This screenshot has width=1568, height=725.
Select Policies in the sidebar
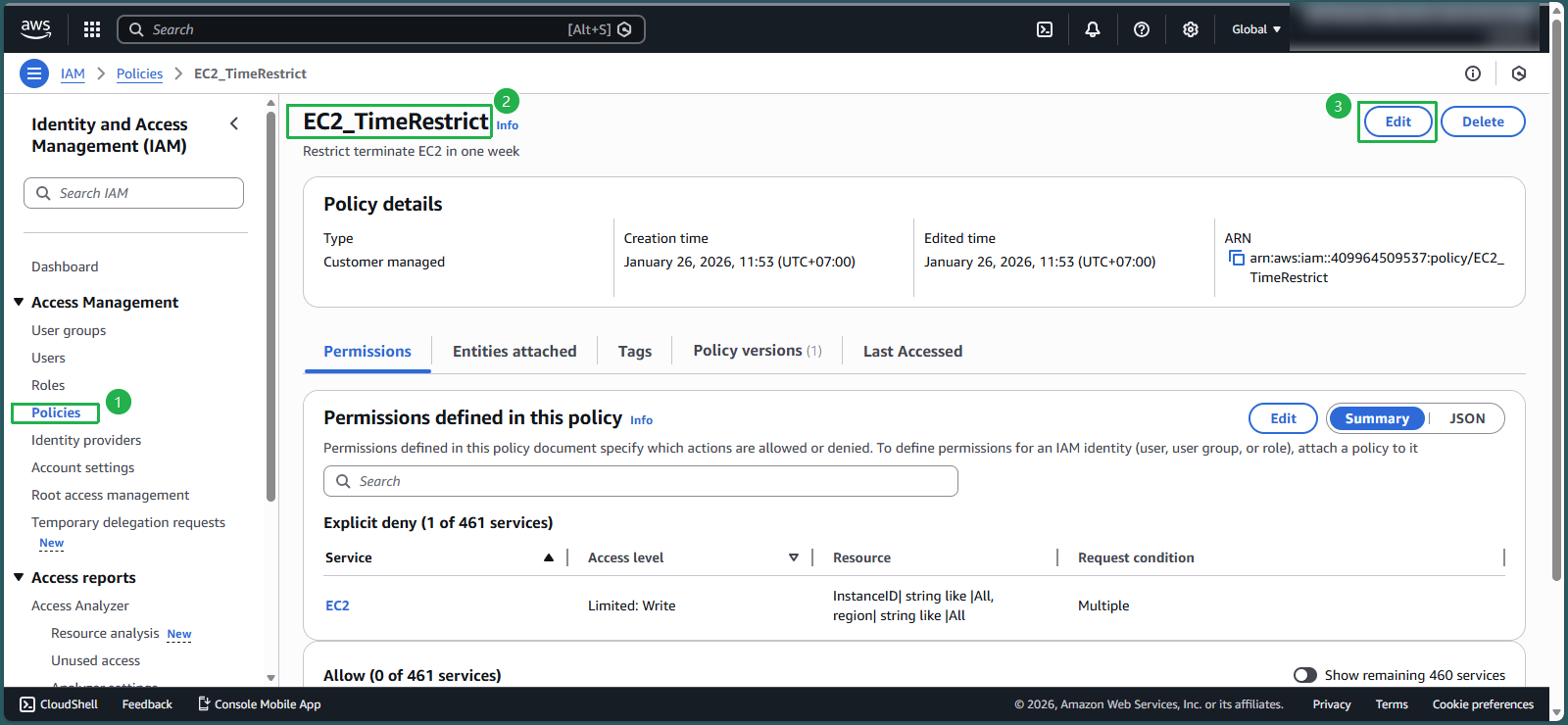click(56, 412)
